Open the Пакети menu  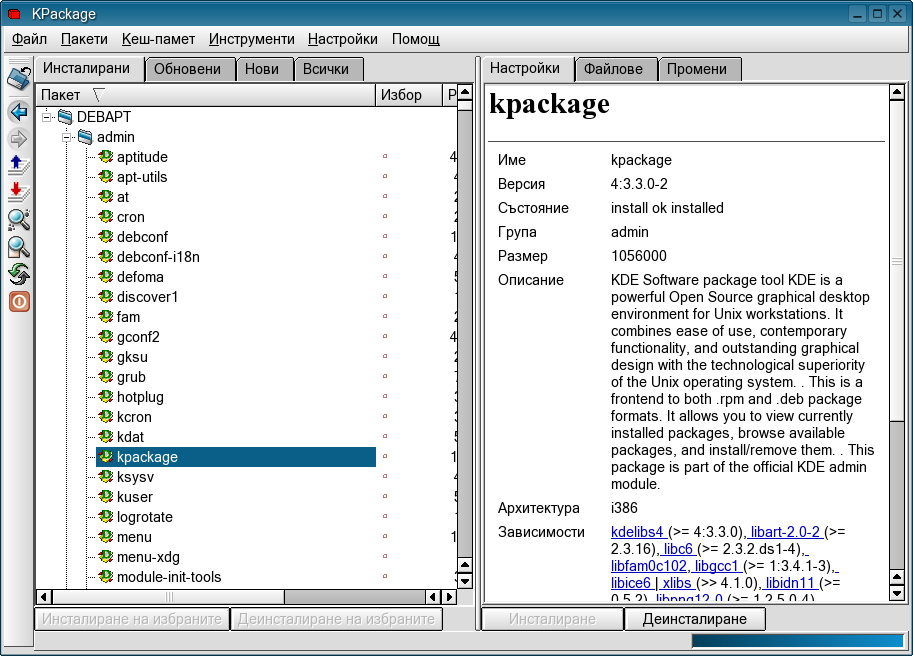point(84,39)
